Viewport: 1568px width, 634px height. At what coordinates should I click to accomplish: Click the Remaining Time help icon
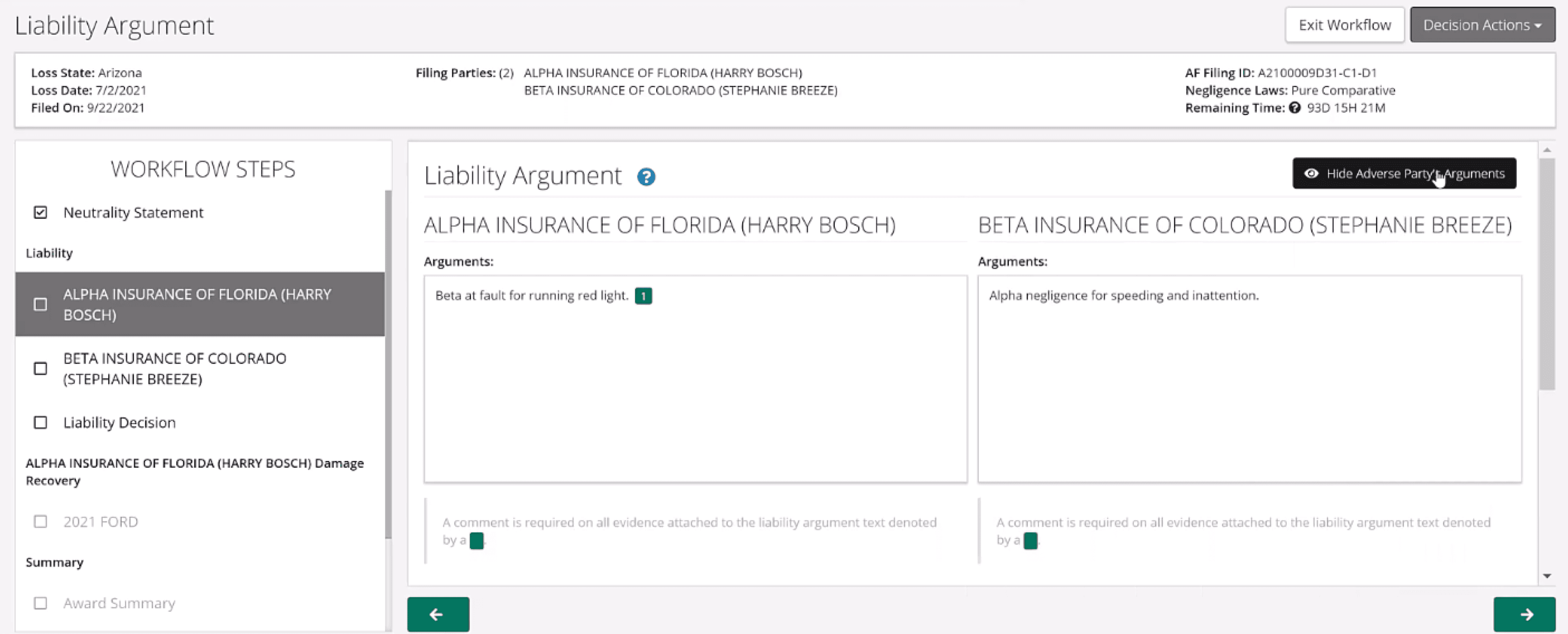tap(1294, 108)
